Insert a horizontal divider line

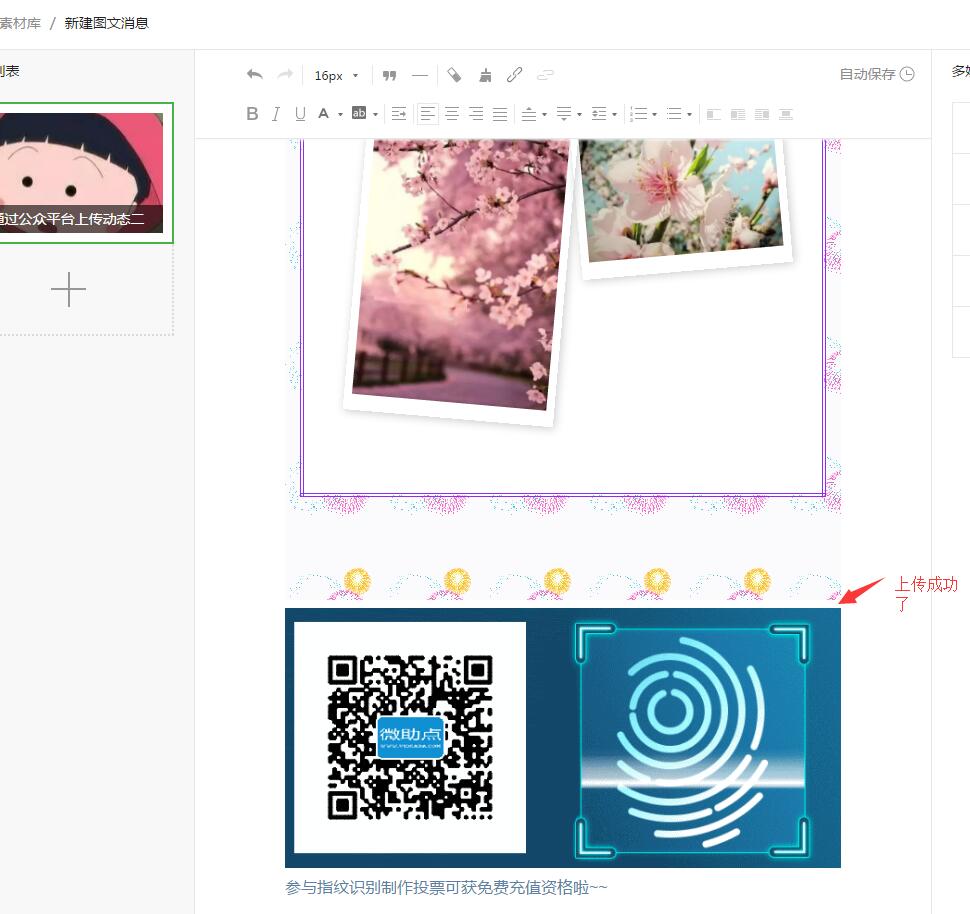(x=419, y=75)
